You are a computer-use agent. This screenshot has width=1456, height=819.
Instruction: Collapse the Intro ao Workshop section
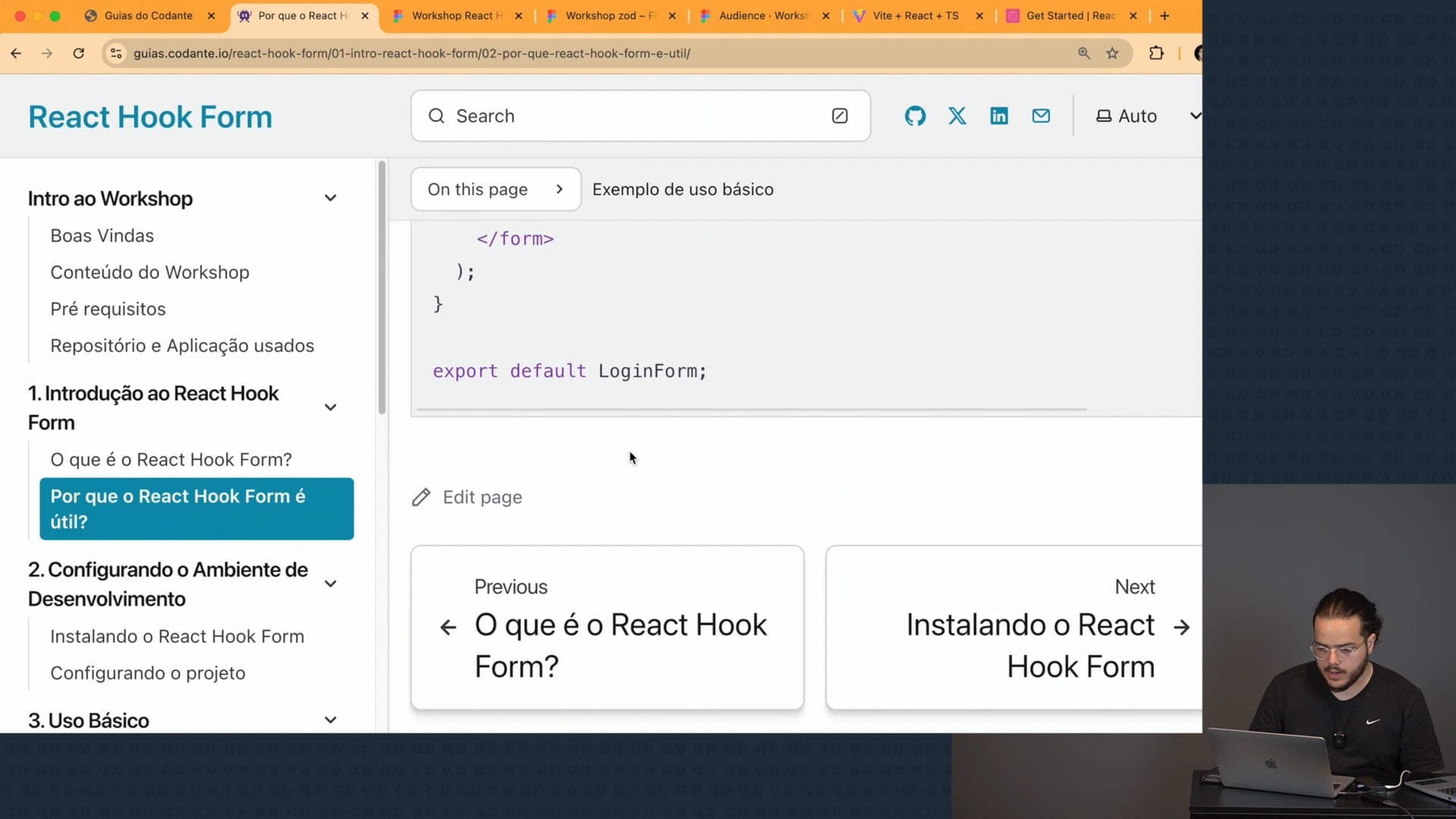click(331, 199)
